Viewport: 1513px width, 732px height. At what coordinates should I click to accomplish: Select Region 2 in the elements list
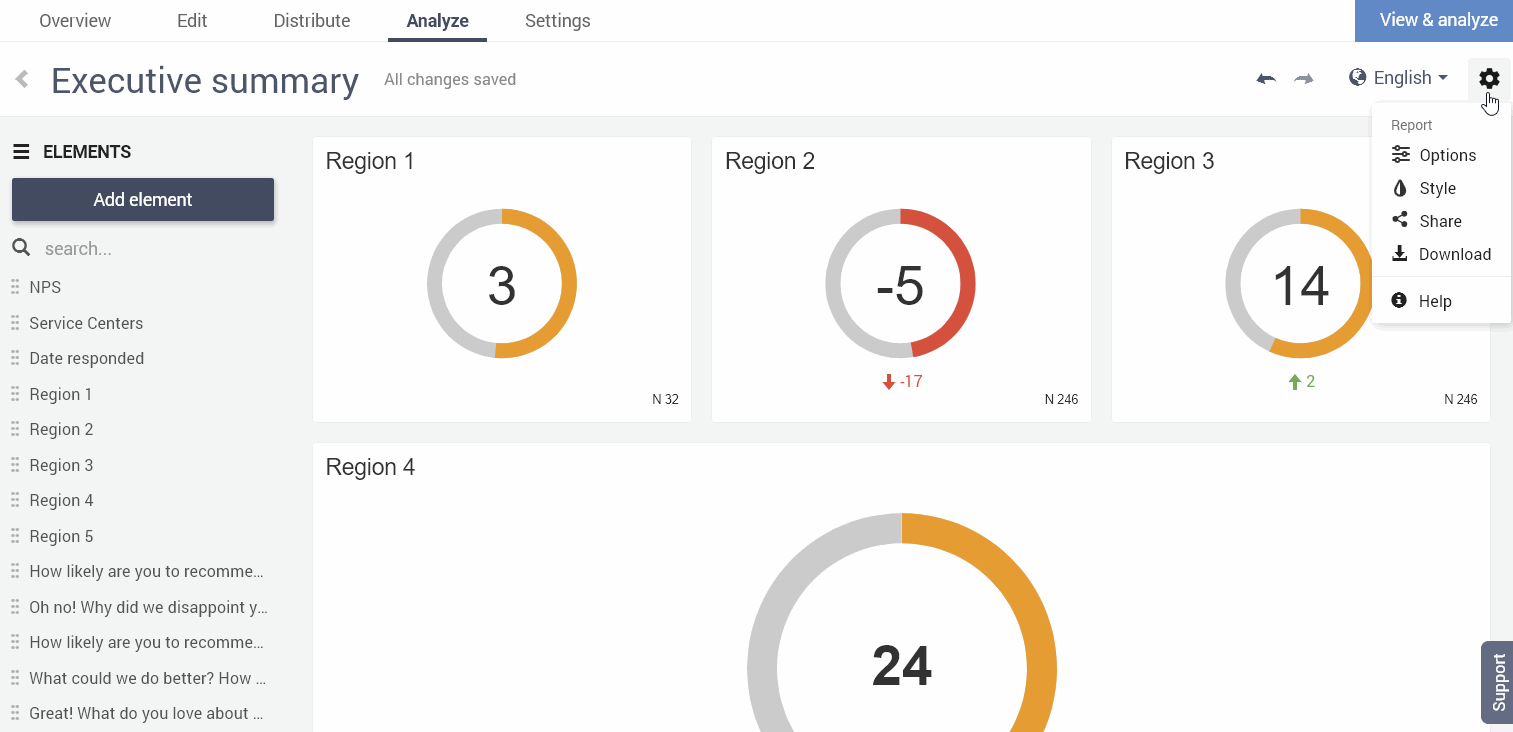coord(61,429)
